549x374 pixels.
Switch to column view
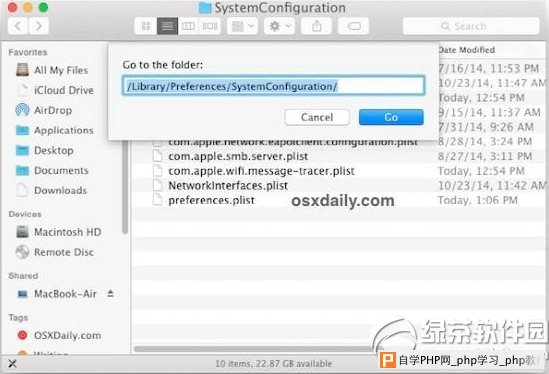click(x=188, y=26)
